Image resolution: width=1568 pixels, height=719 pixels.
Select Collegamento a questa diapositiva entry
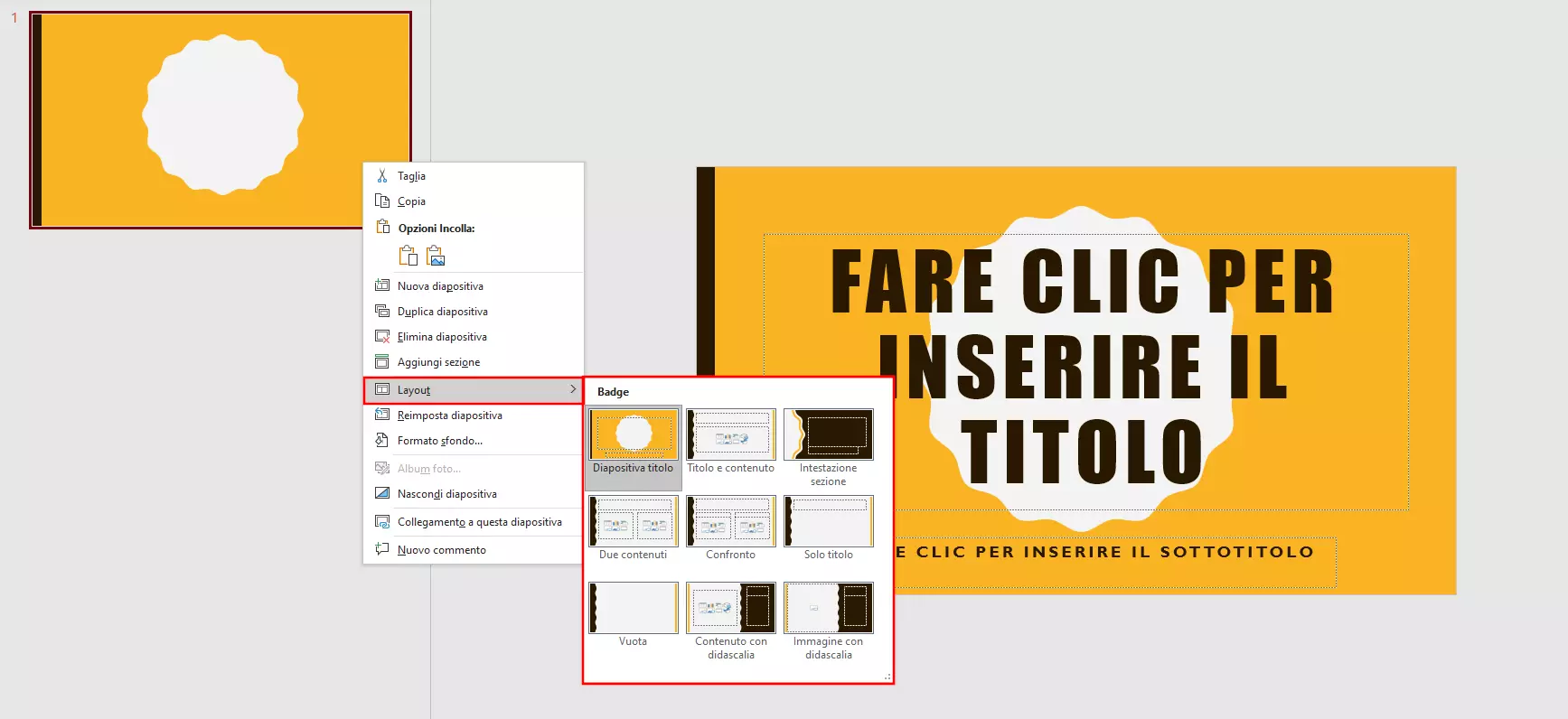point(474,522)
